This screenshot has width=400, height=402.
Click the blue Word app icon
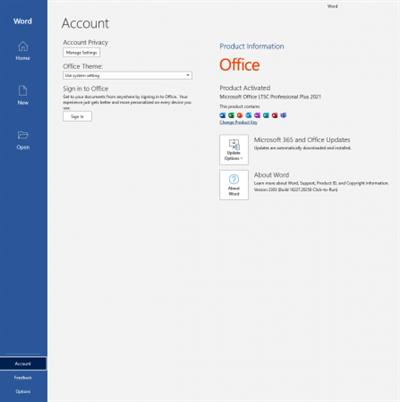click(222, 115)
